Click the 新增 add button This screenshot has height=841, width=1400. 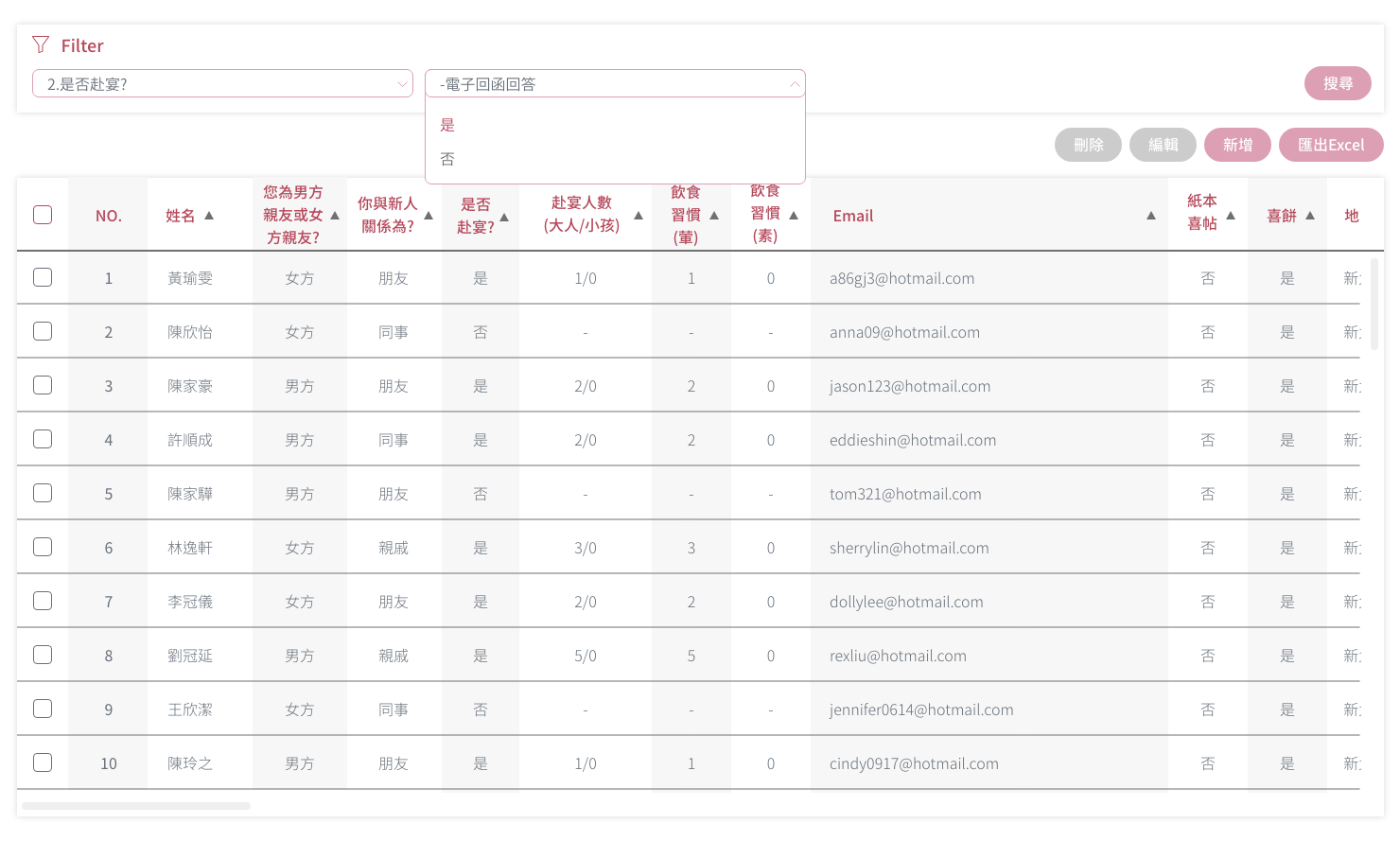click(x=1236, y=145)
